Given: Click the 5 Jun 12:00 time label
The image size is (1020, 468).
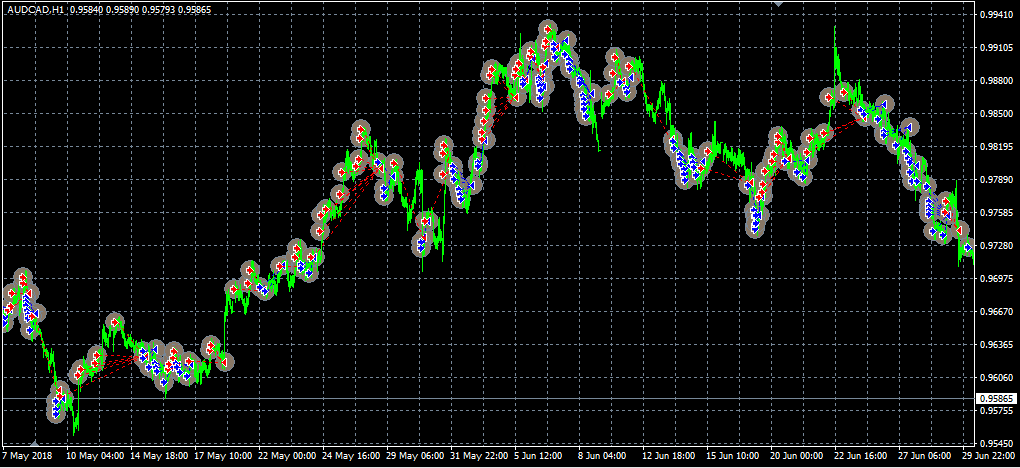Looking at the screenshot, I should pos(539,456).
